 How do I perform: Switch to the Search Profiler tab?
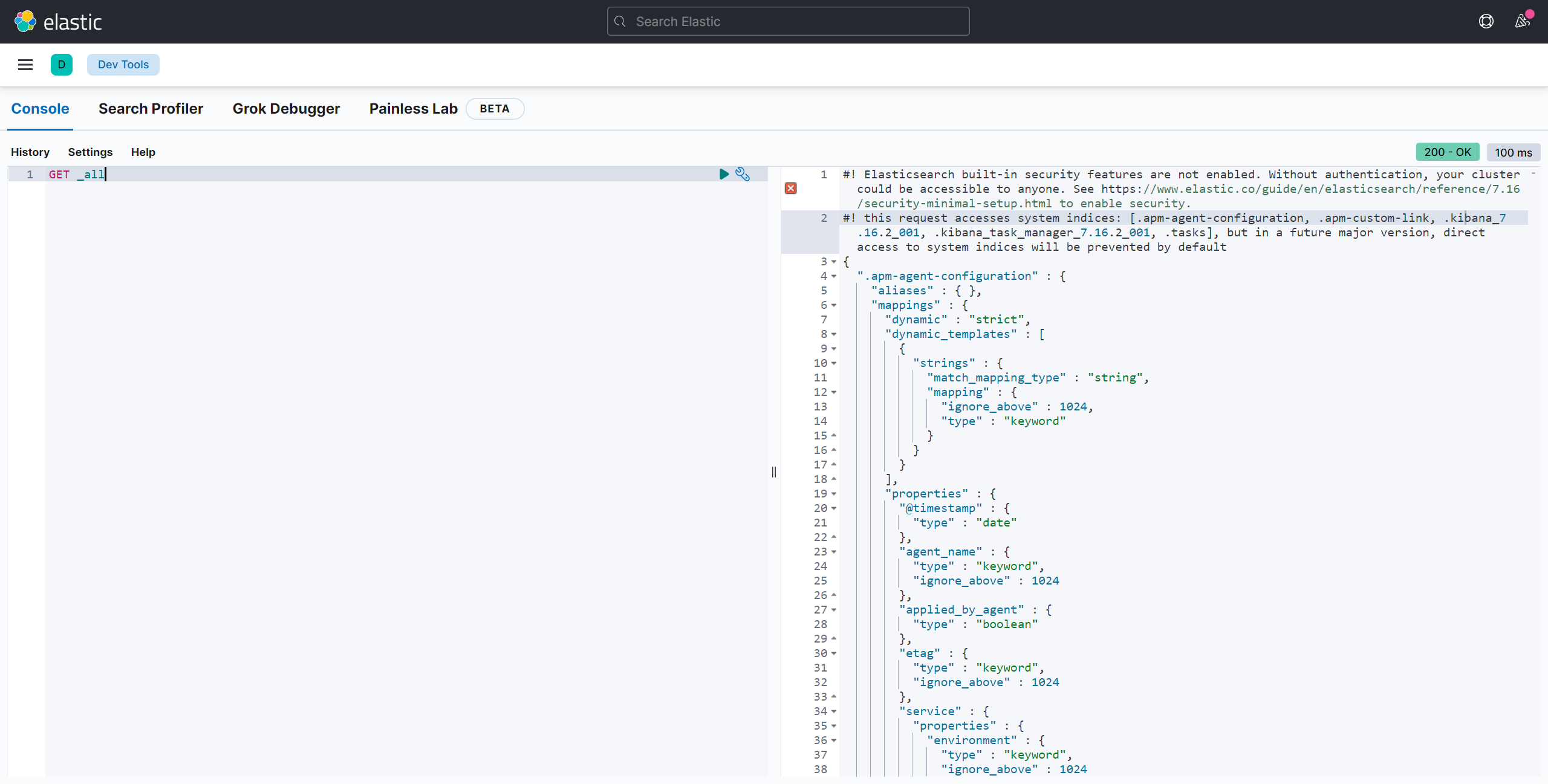[151, 109]
